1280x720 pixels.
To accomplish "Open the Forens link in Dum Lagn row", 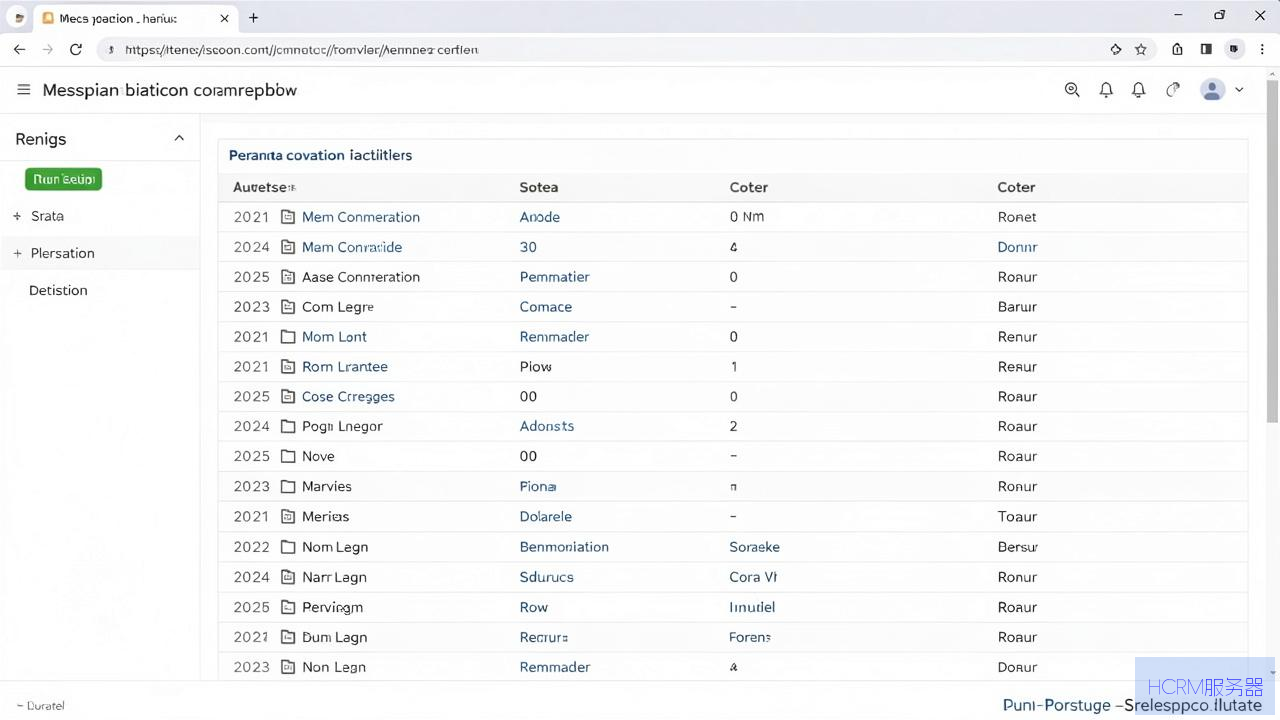I will pyautogui.click(x=750, y=637).
